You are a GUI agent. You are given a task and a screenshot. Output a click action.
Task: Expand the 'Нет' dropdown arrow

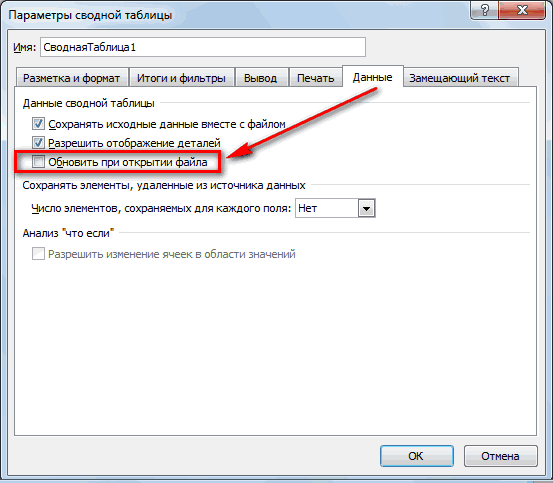366,208
